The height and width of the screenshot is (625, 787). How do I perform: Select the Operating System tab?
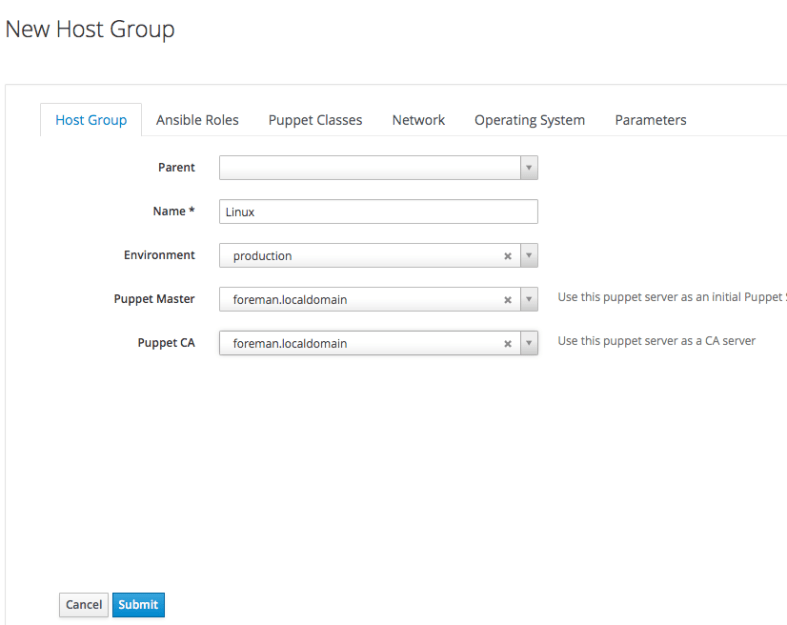(529, 120)
